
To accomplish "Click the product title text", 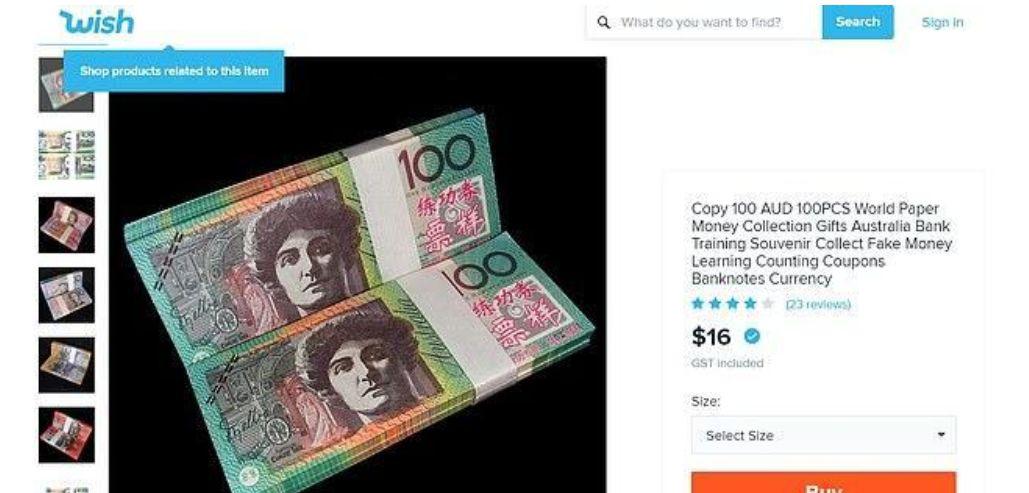I will click(x=822, y=244).
